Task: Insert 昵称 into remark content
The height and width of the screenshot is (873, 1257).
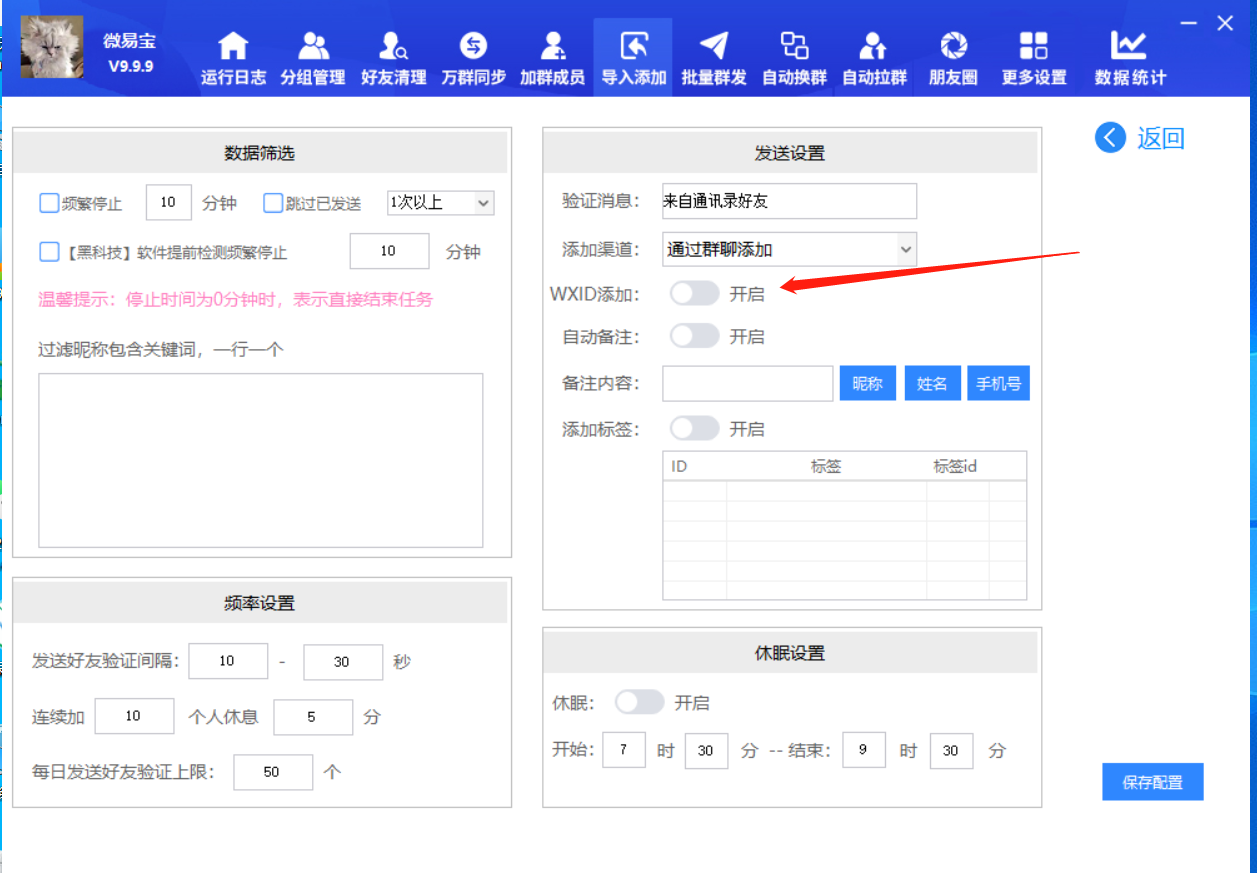Action: point(867,384)
